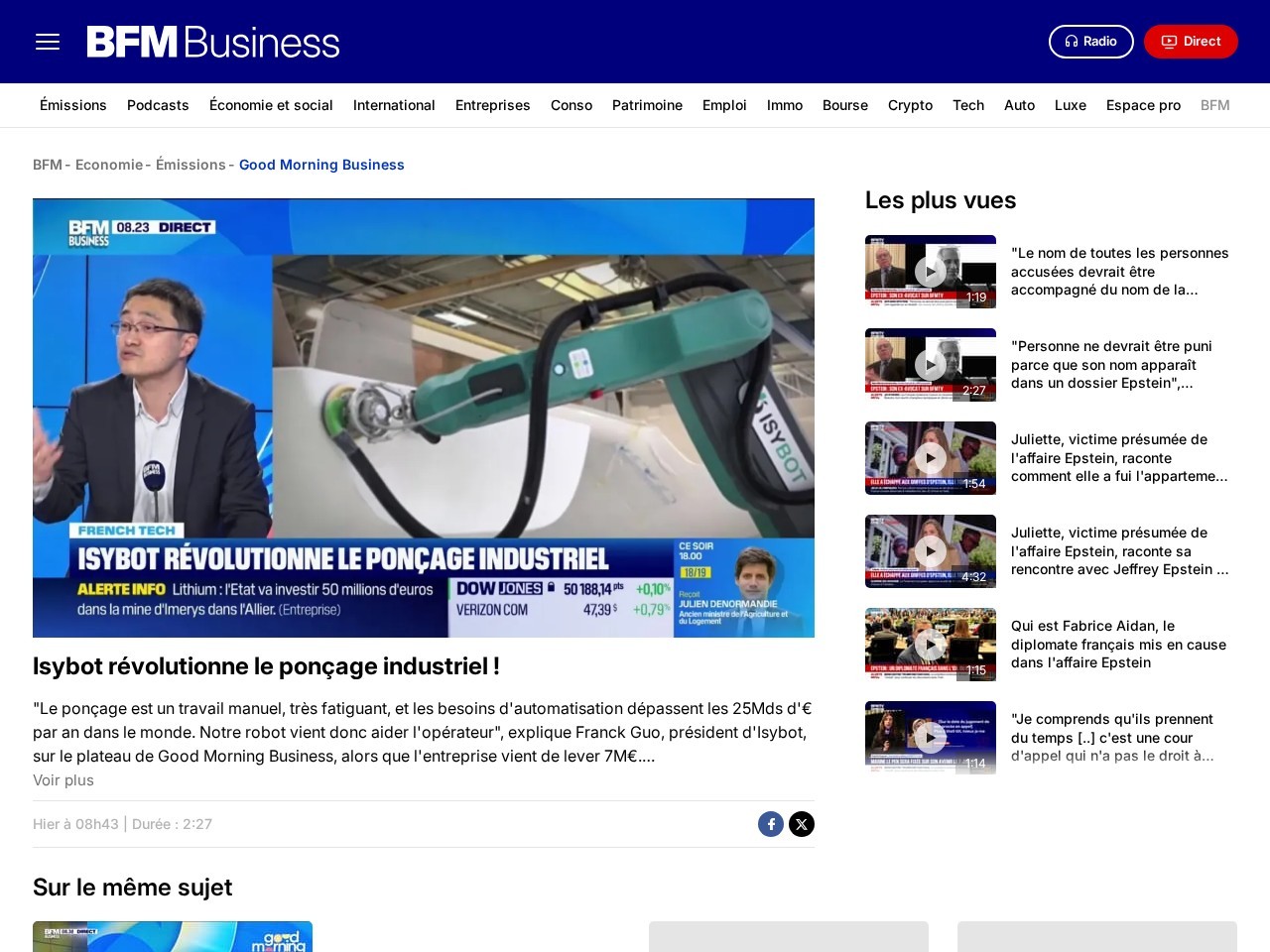Play the 4:32 Juliette video thumbnail

(x=930, y=551)
